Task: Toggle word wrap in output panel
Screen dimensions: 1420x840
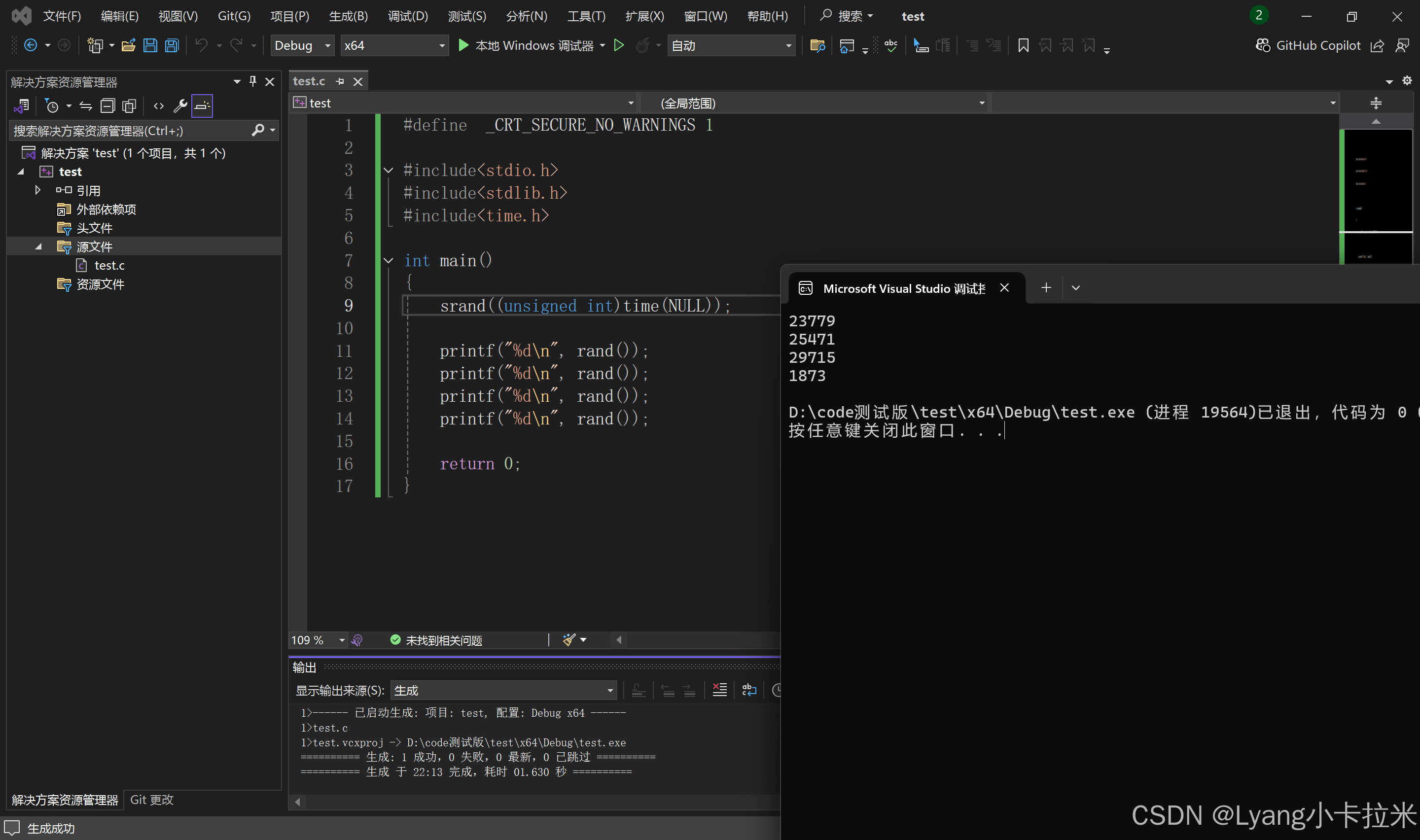Action: 749,690
